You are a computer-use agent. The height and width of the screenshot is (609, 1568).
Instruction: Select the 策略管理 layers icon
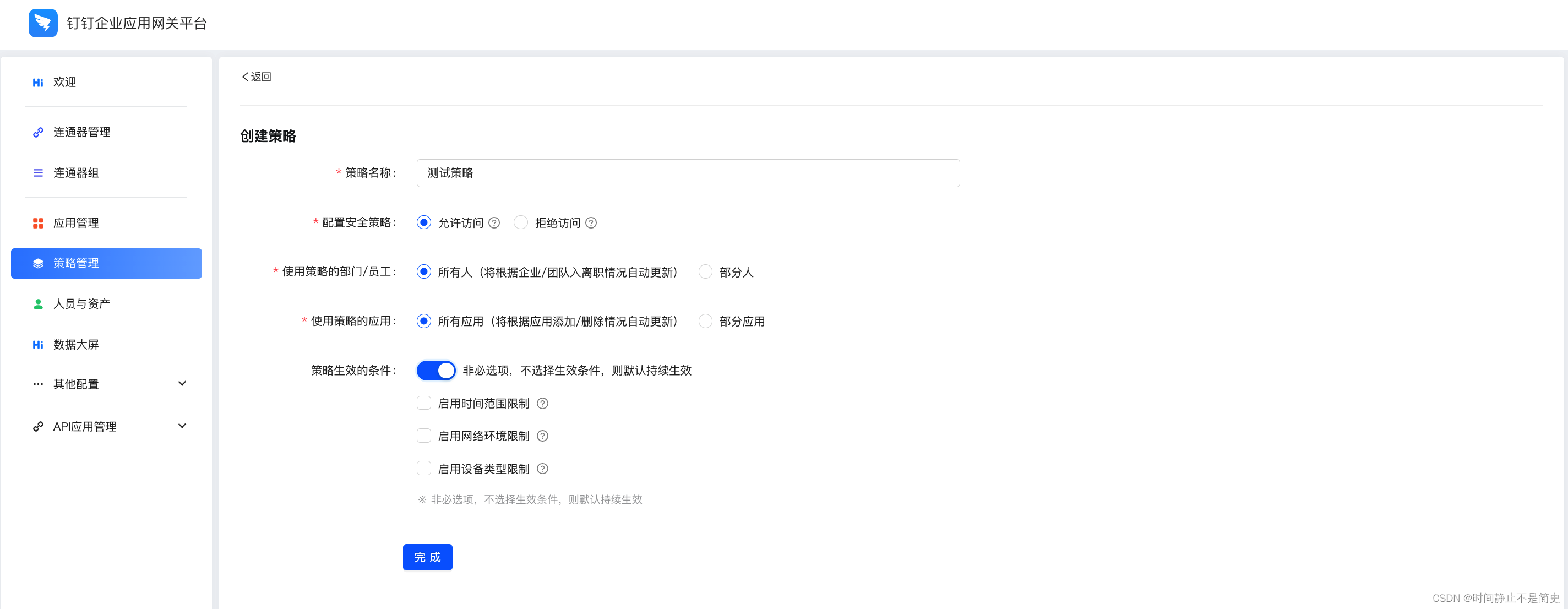pos(38,263)
